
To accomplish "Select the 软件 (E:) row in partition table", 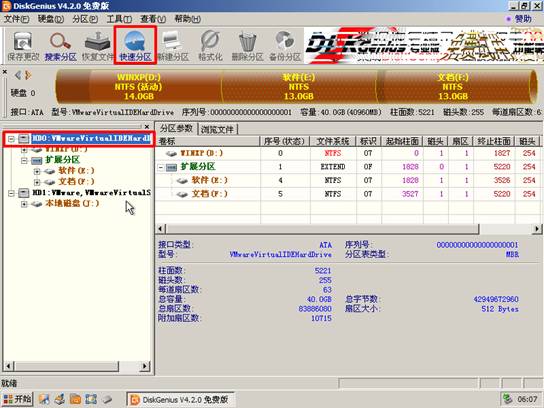I will (x=347, y=180).
